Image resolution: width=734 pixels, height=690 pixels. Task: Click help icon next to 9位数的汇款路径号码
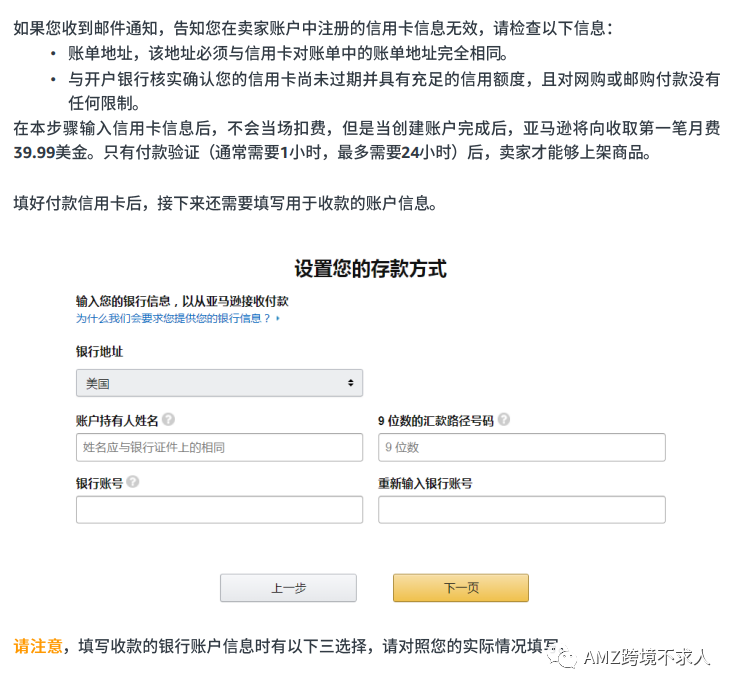(503, 420)
